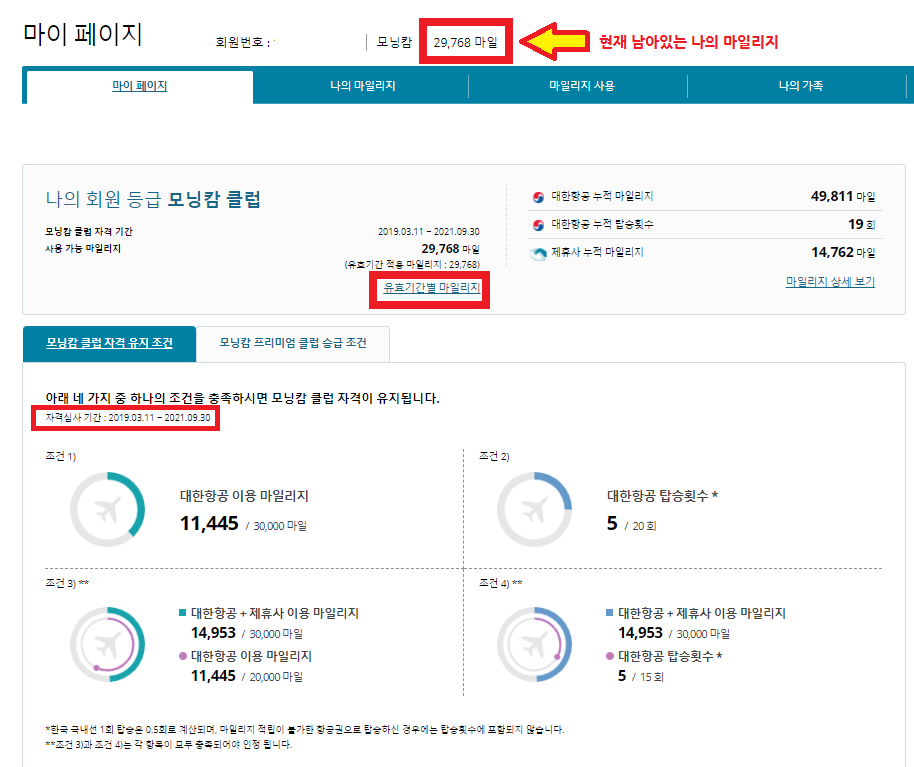Click the 모닝캄 클럽 자격 기간 label
Screen dimensions: 914x767
(x=89, y=231)
